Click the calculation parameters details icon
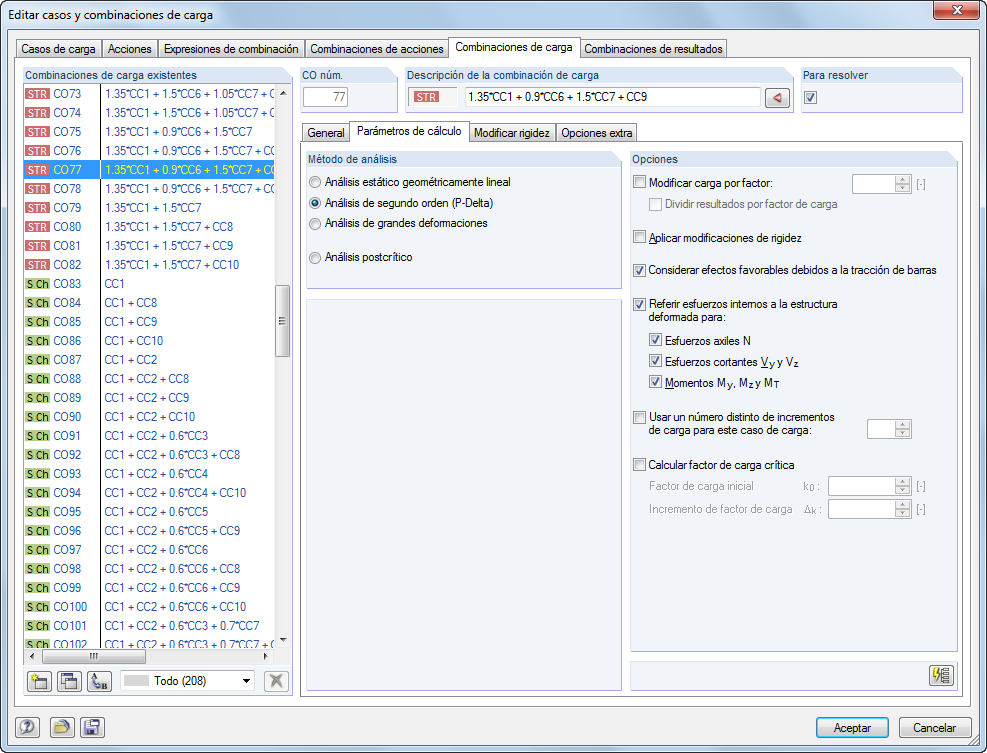This screenshot has width=987, height=753. pyautogui.click(x=941, y=675)
